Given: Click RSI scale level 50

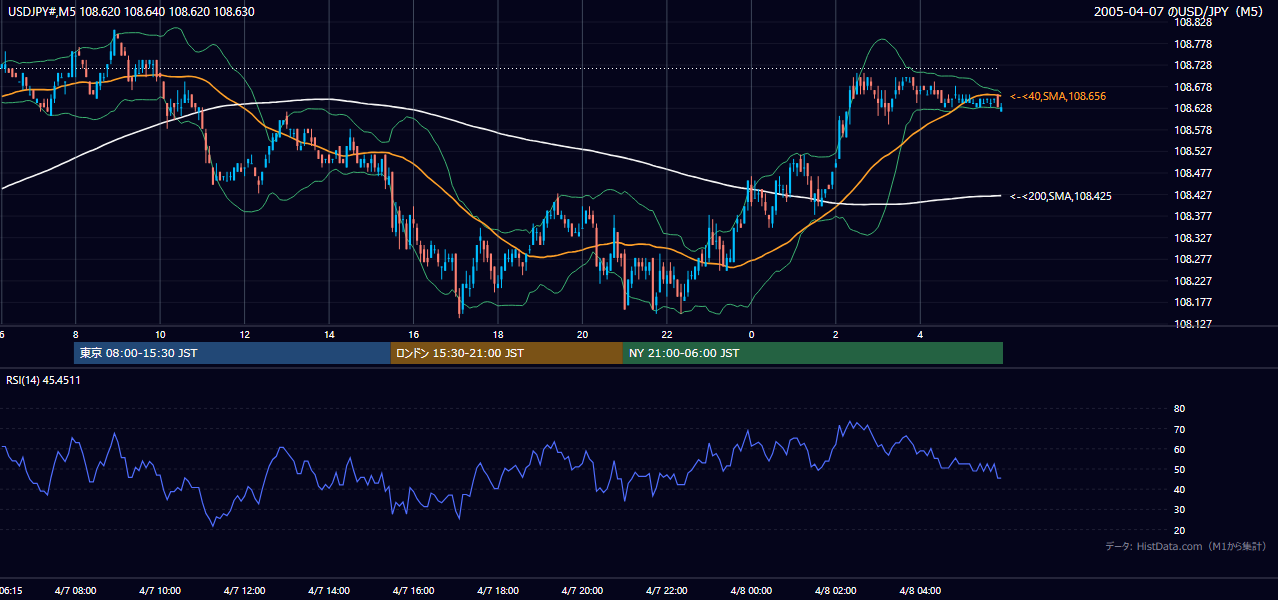Looking at the screenshot, I should [x=1180, y=469].
